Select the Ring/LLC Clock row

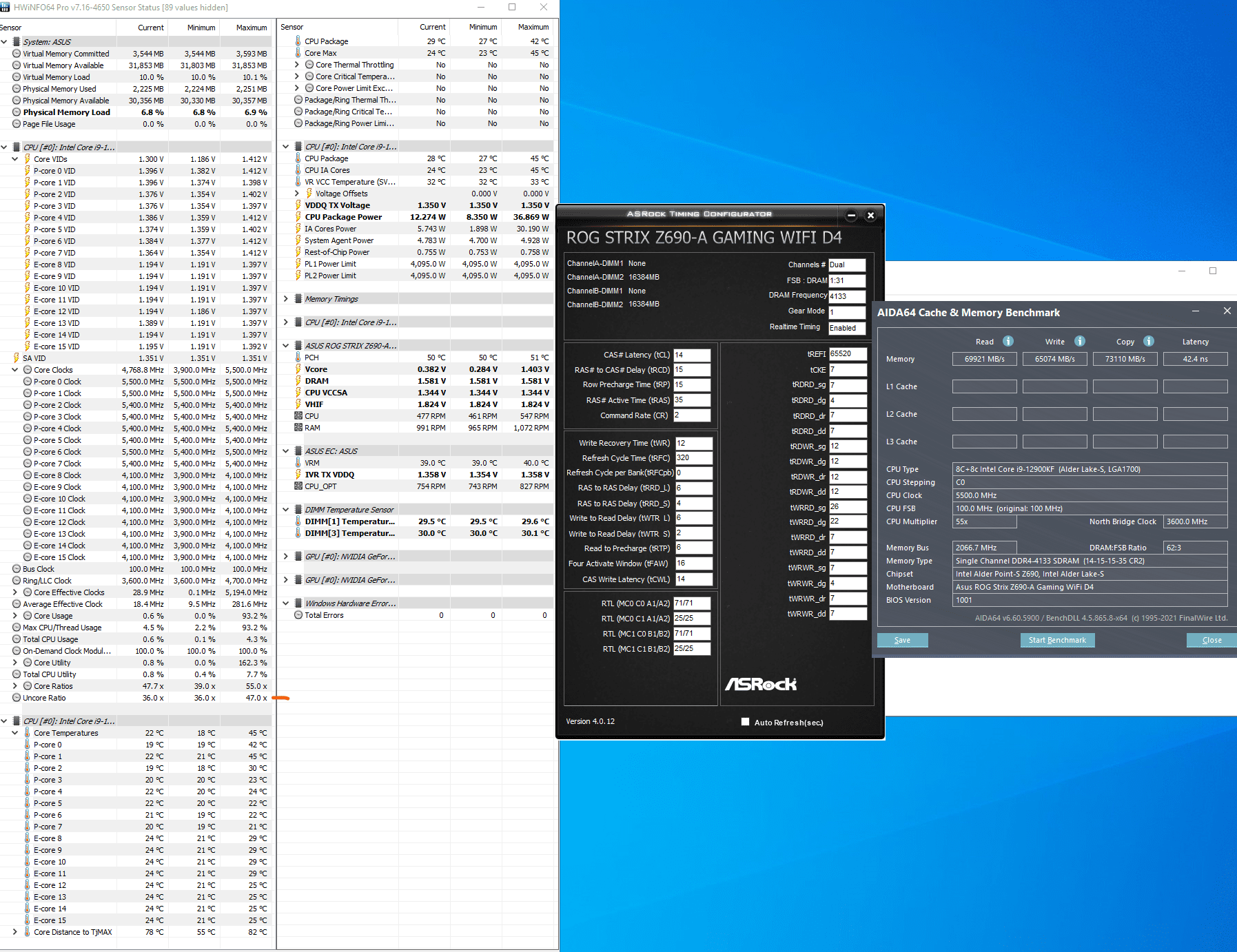[x=136, y=581]
